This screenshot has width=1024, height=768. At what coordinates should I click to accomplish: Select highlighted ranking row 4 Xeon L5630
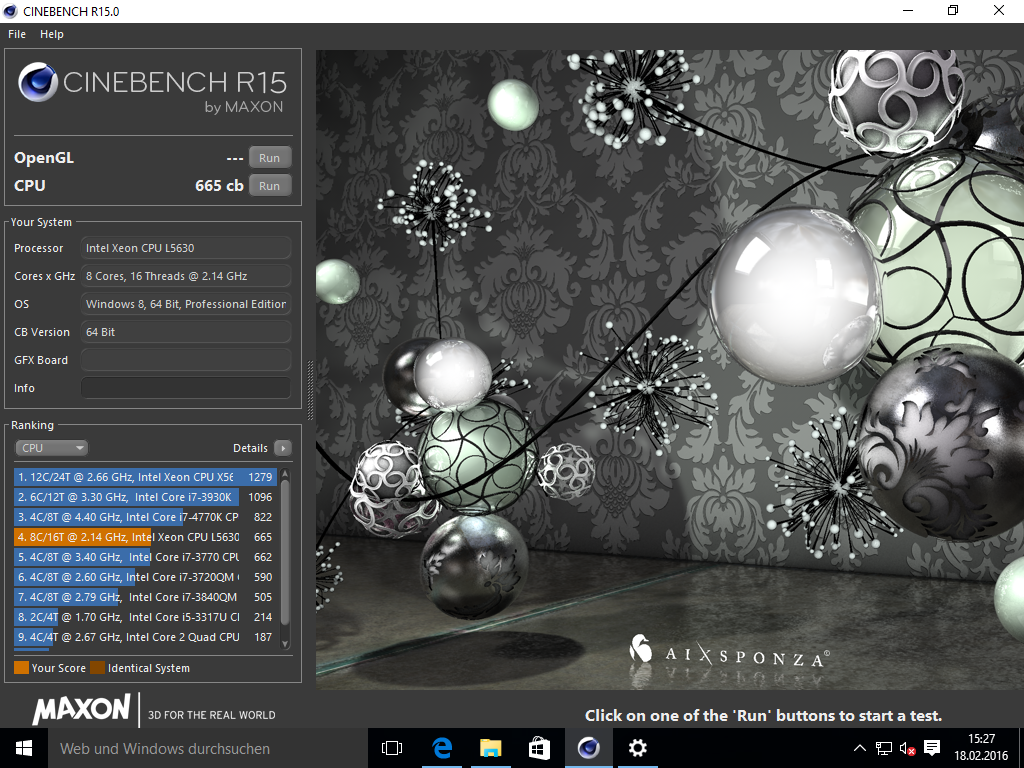[x=146, y=537]
